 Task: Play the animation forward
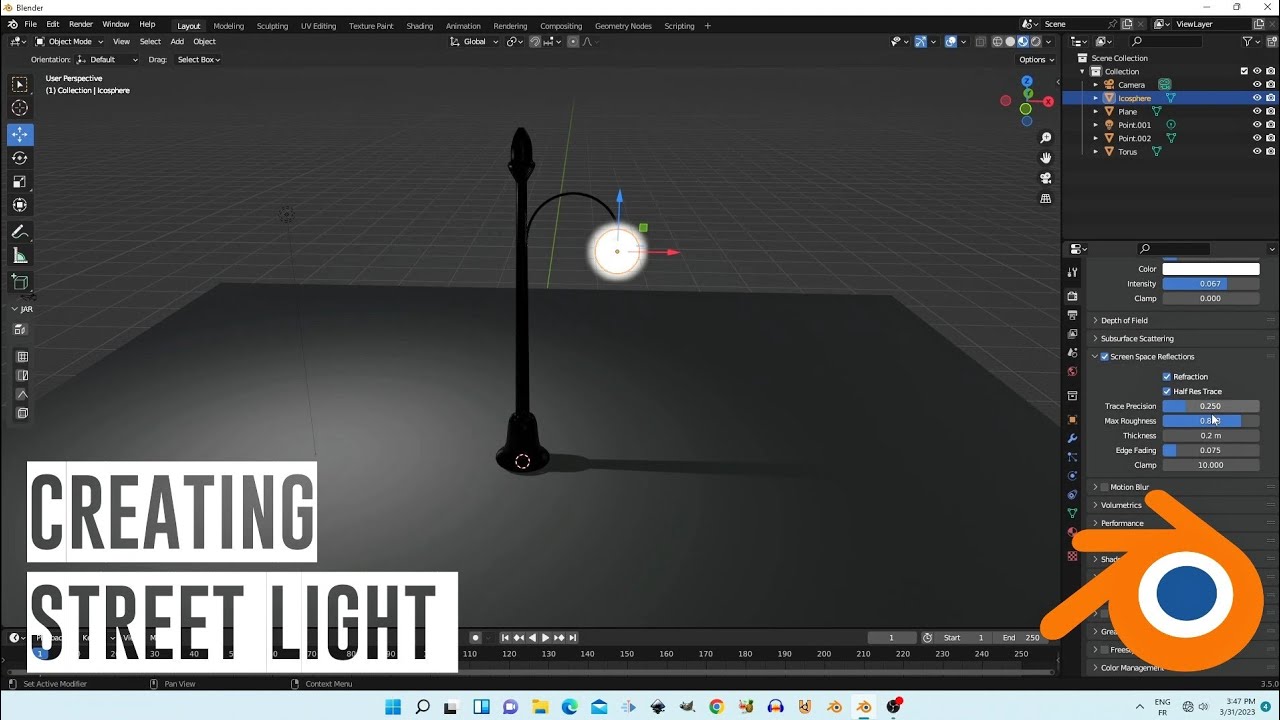tap(546, 638)
